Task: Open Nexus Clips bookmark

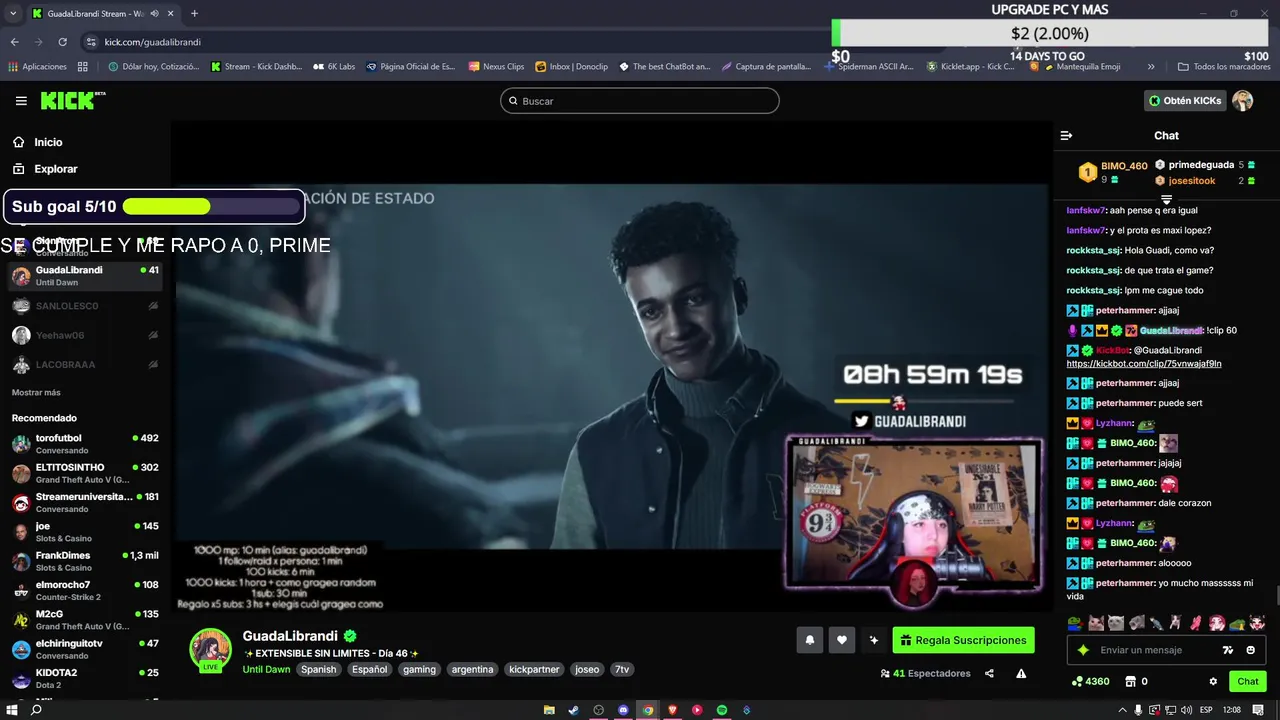Action: pos(496,67)
